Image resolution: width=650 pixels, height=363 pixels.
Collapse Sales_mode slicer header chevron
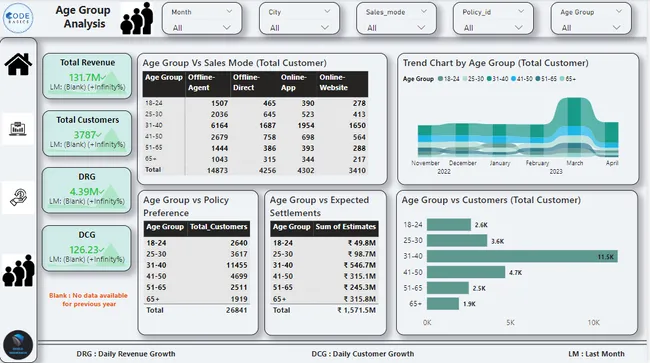tap(424, 12)
